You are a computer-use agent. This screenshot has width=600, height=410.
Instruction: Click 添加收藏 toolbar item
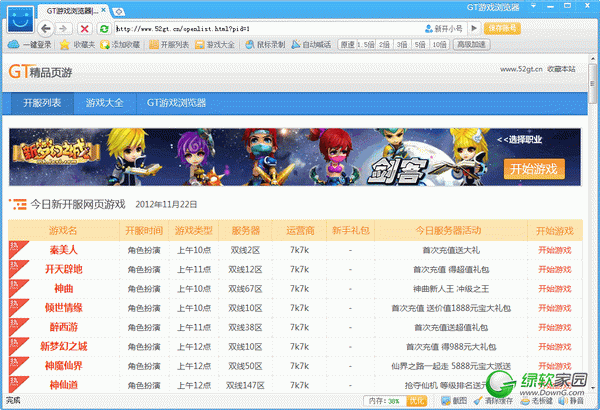pos(120,45)
